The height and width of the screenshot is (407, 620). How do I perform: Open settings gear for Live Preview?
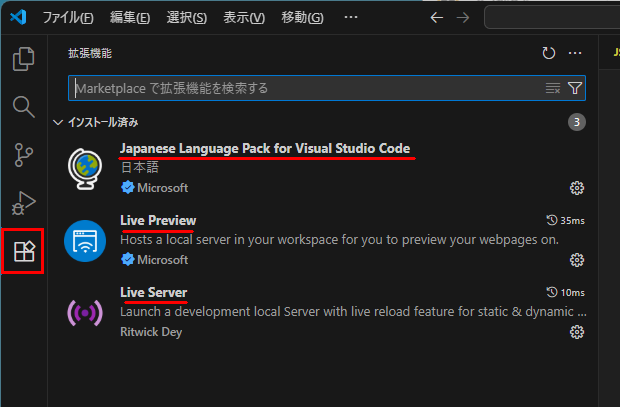(x=577, y=260)
